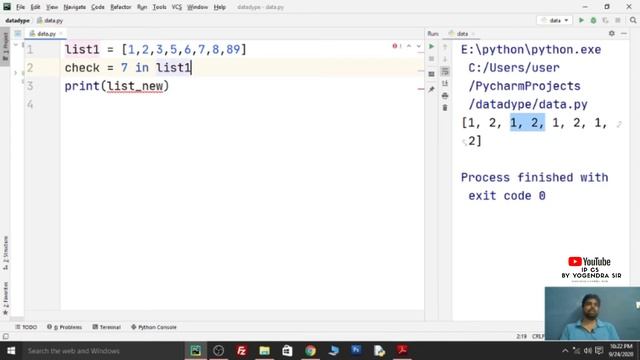Image resolution: width=640 pixels, height=360 pixels.
Task: Open the File menu
Action: click(x=20, y=7)
